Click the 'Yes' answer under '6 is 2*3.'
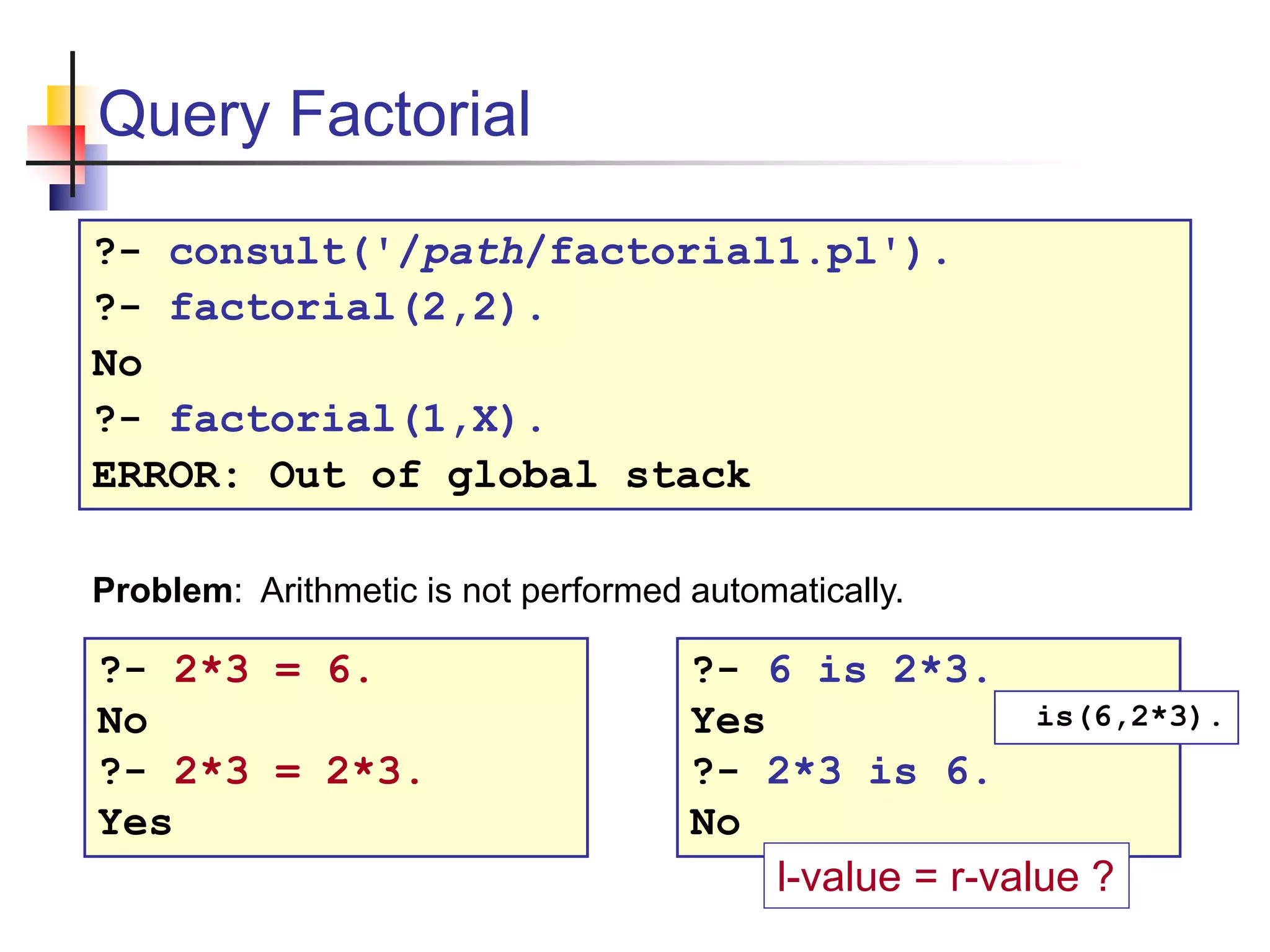This screenshot has width=1270, height=952. [x=728, y=721]
